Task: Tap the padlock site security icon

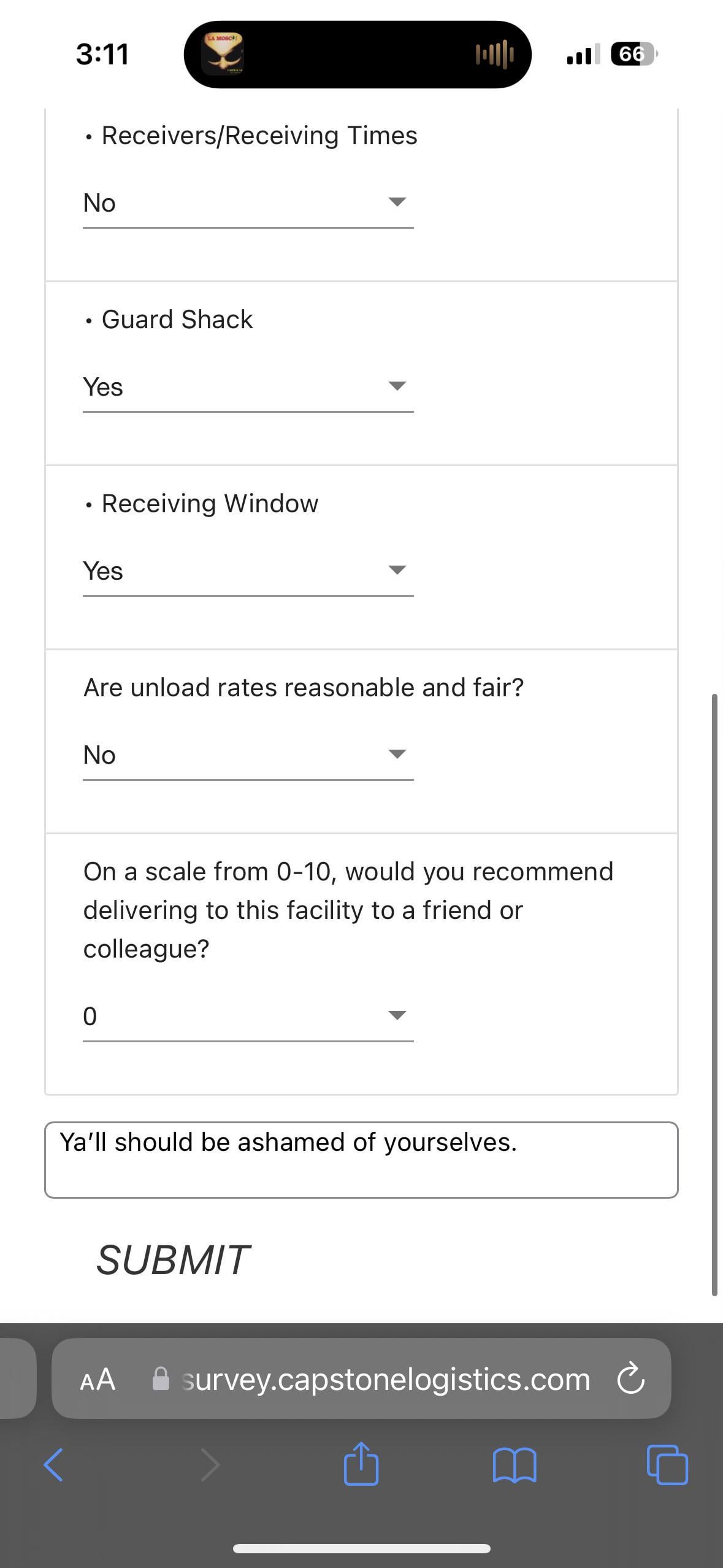Action: (161, 1378)
